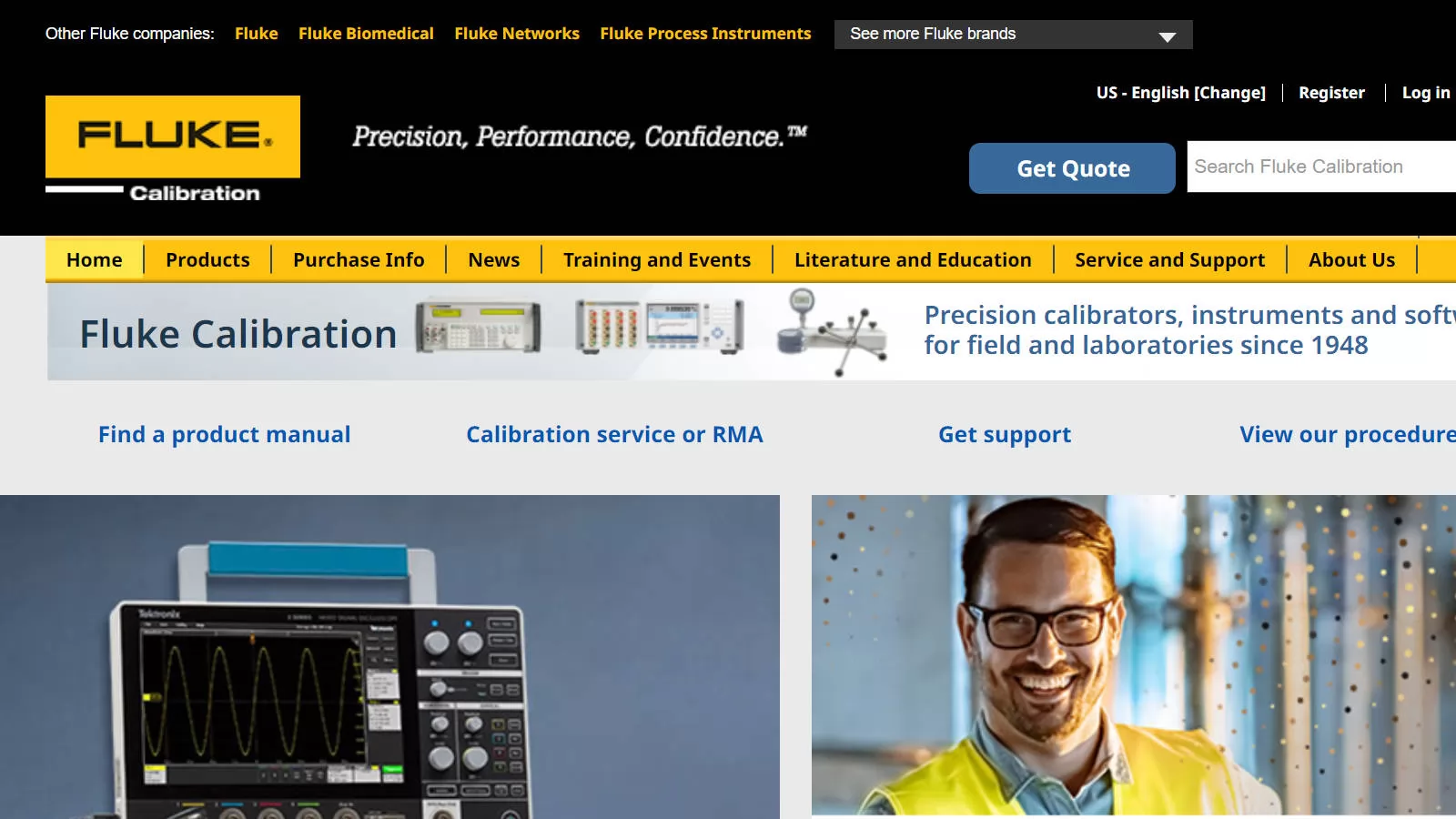Open the Products menu
The width and height of the screenshot is (1456, 819).
pos(207,260)
